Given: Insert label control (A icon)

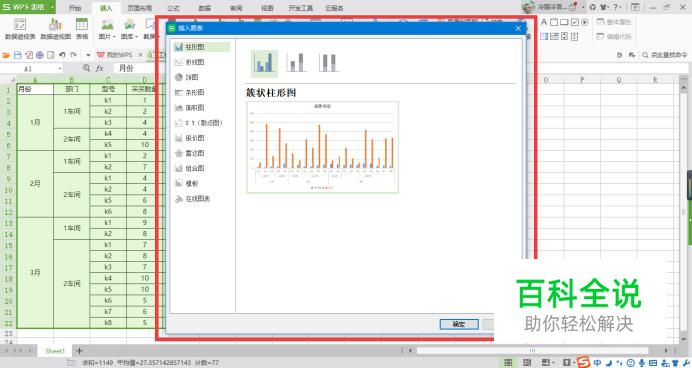Looking at the screenshot, I should (x=544, y=22).
